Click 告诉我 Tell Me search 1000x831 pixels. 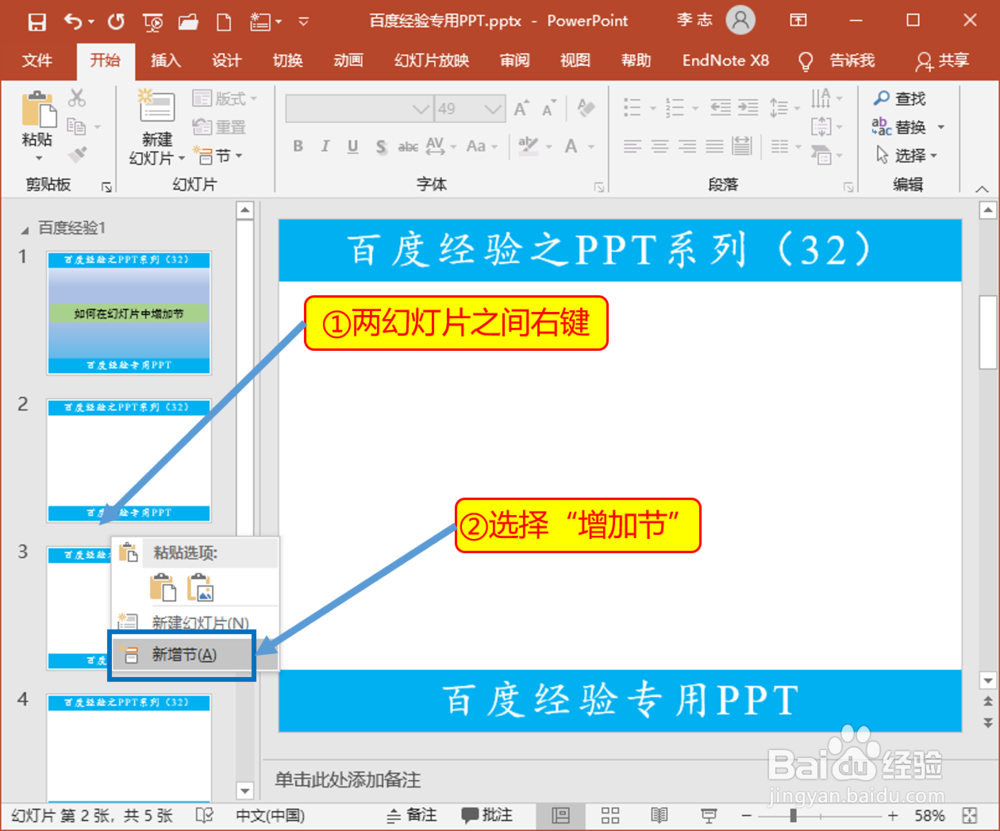837,61
